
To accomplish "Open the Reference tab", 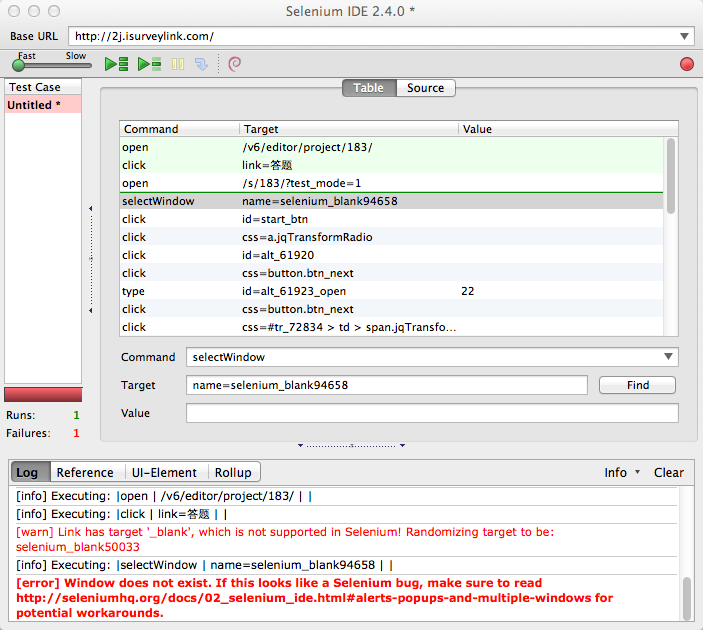I will 84,472.
